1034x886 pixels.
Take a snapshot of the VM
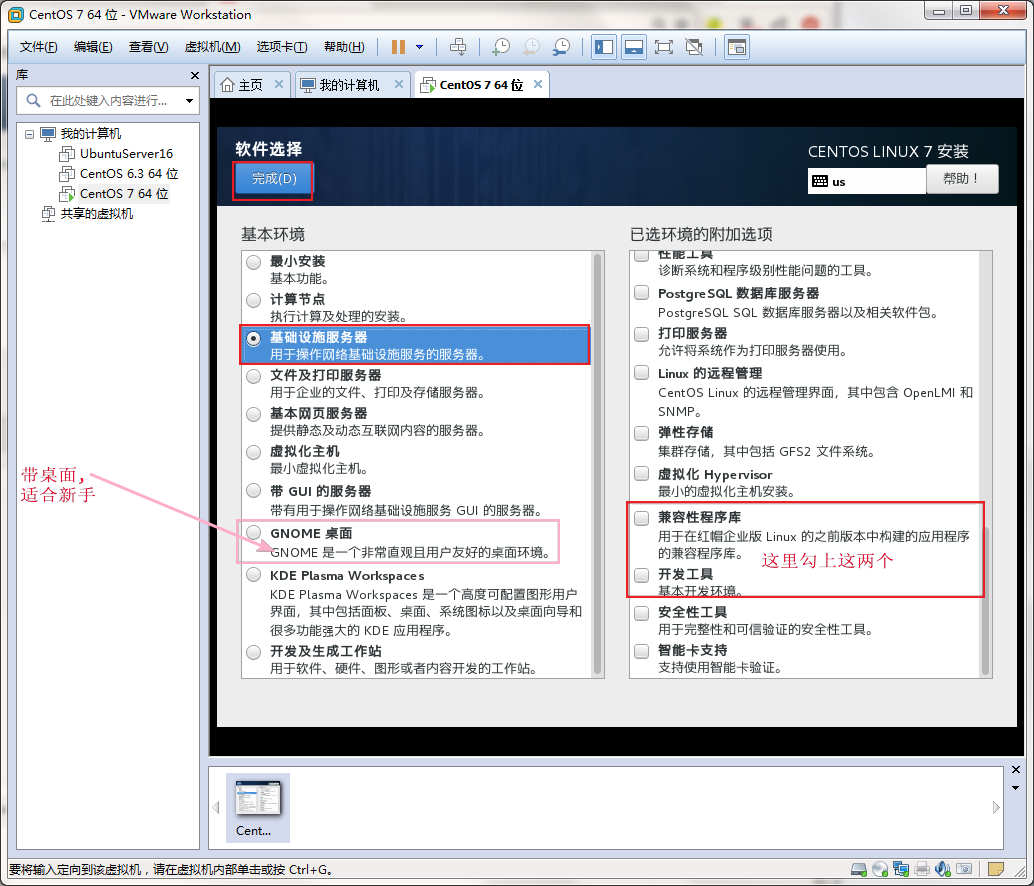click(501, 47)
